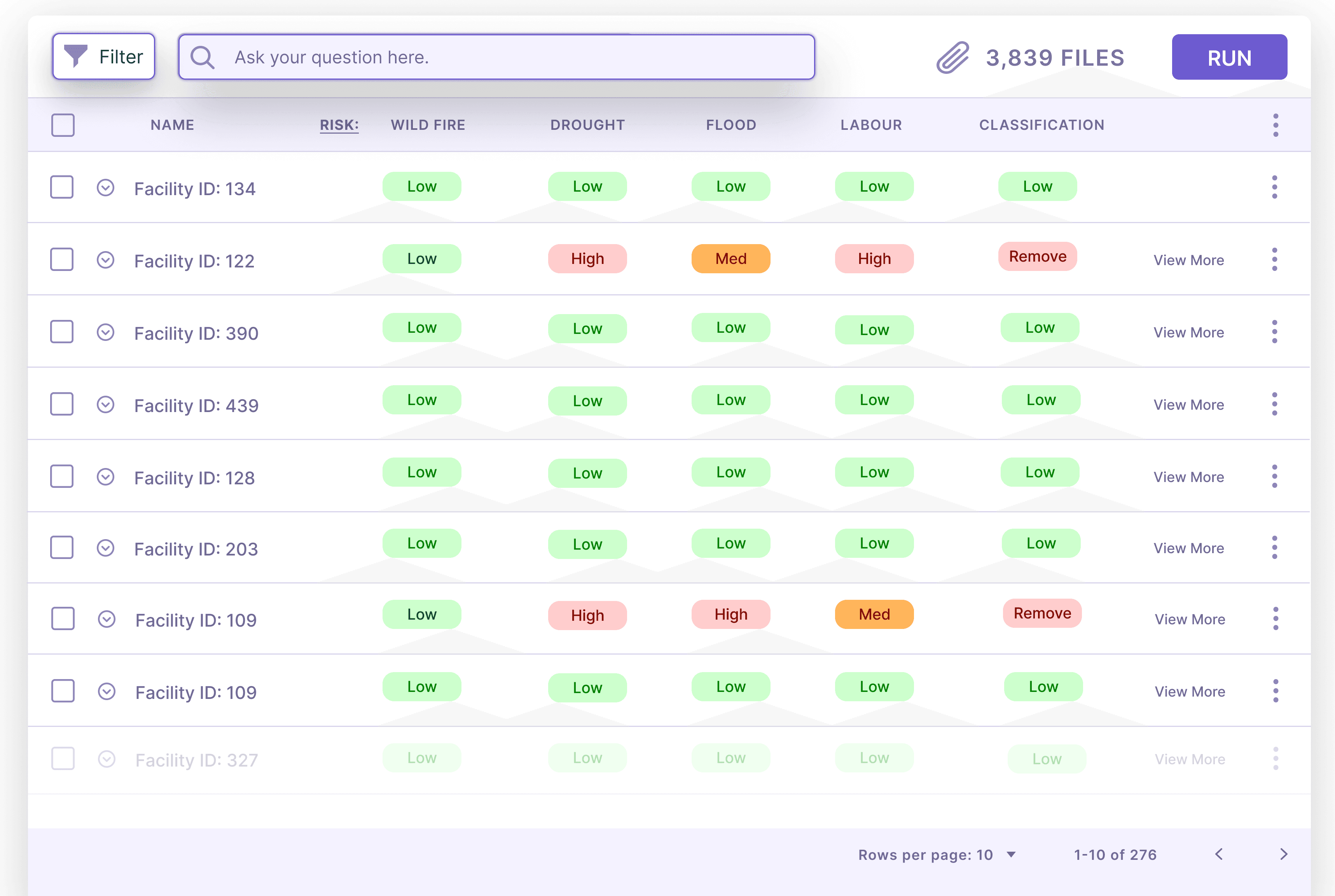This screenshot has height=896, width=1335.
Task: Select checkbox for Facility ID: 203
Action: point(62,547)
